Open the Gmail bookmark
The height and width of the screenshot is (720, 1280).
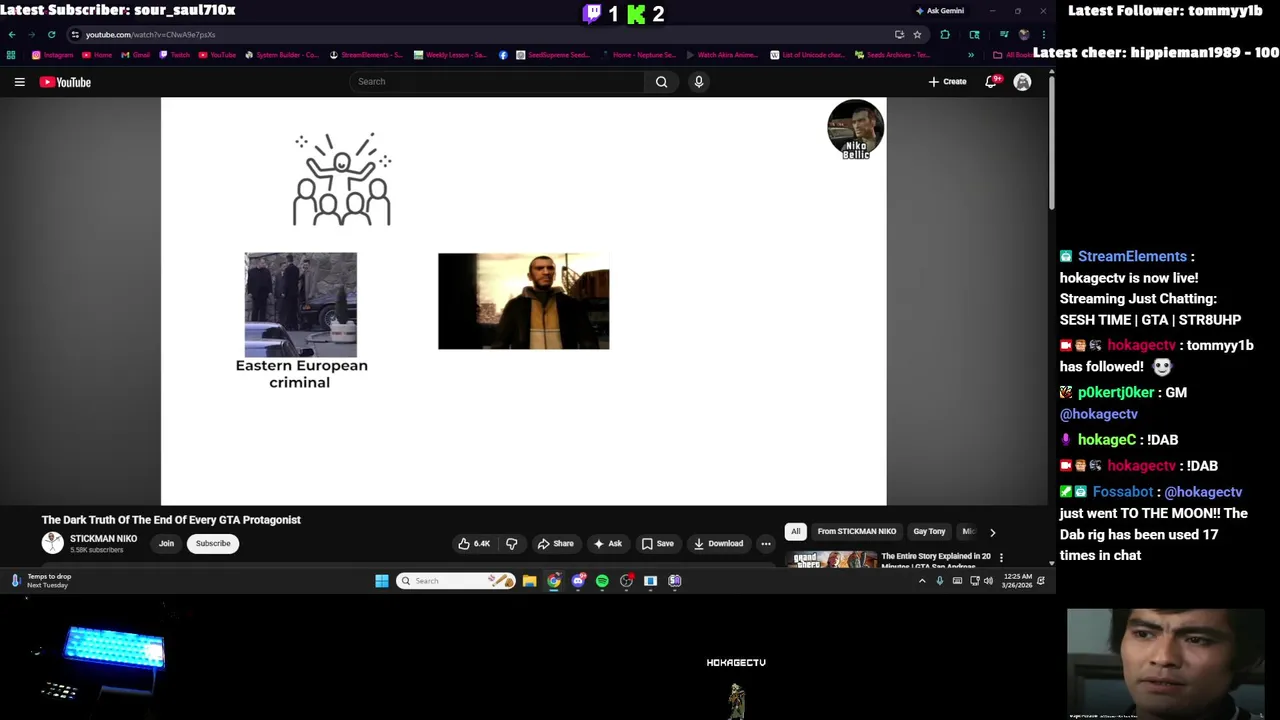click(x=134, y=55)
